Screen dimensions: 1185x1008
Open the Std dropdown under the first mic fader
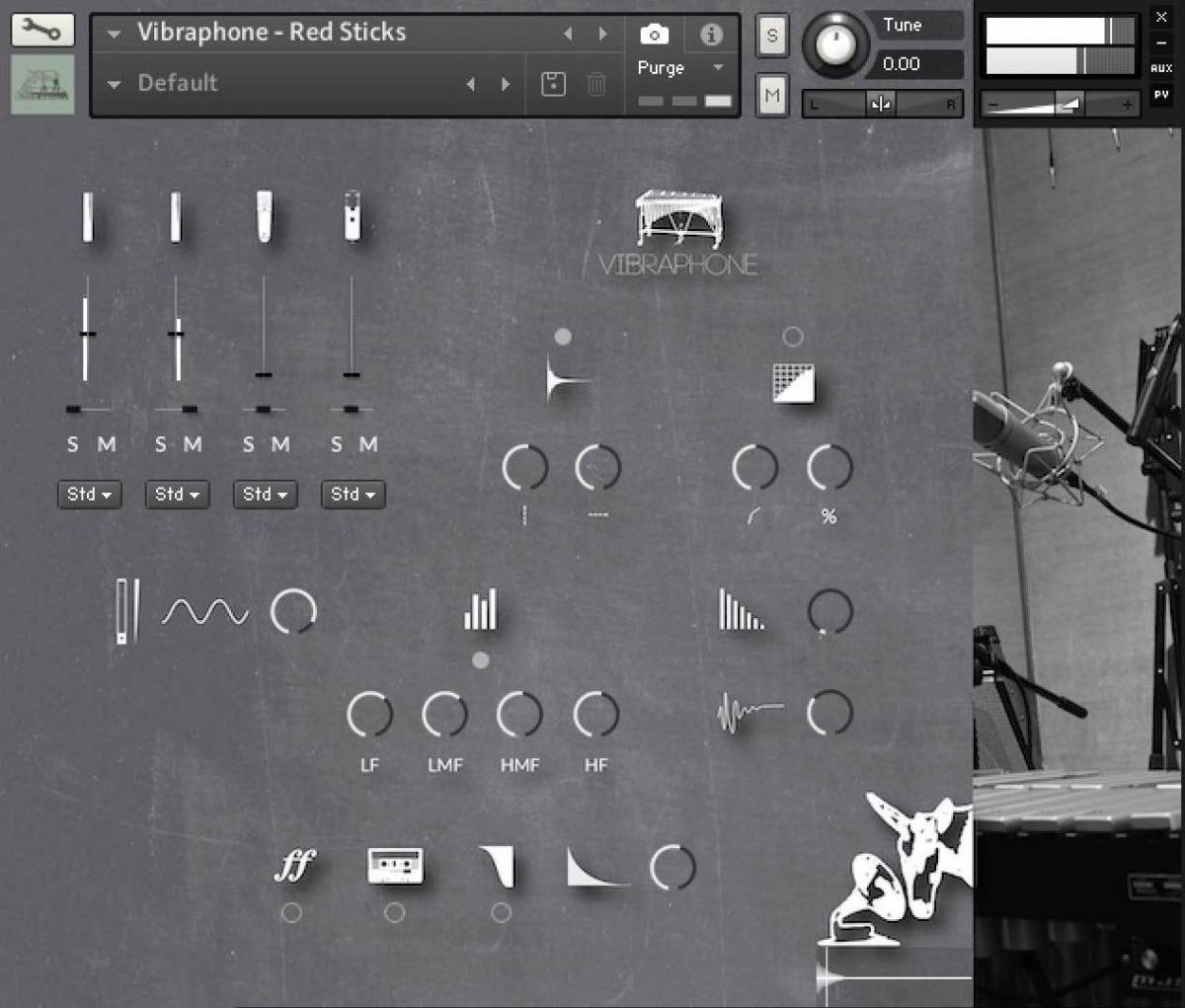(x=89, y=494)
